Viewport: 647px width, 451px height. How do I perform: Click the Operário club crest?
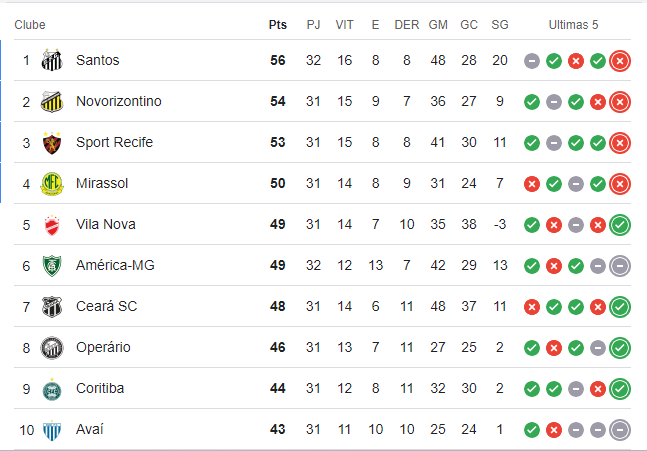(52, 348)
